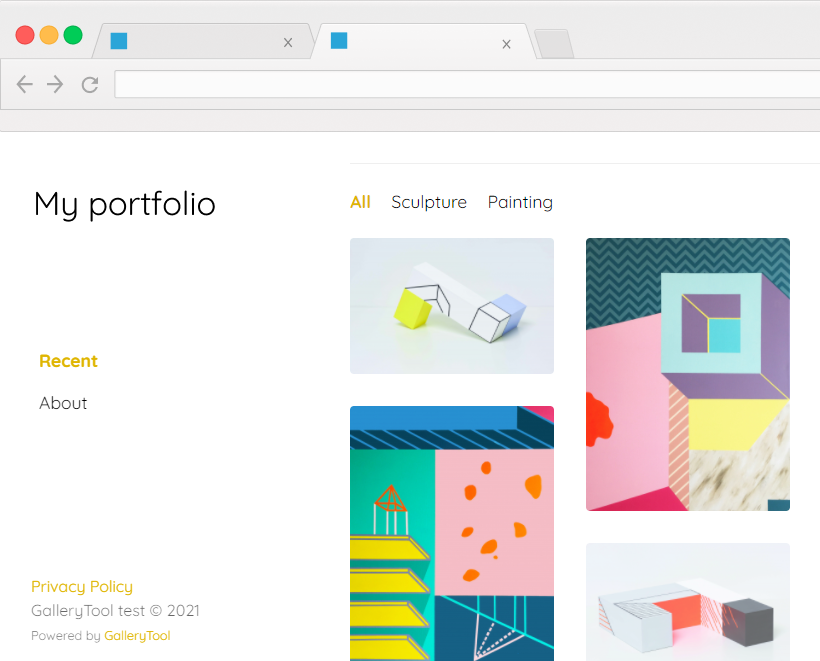Click the browser forward arrow
Image resolution: width=820 pixels, height=661 pixels.
55,84
